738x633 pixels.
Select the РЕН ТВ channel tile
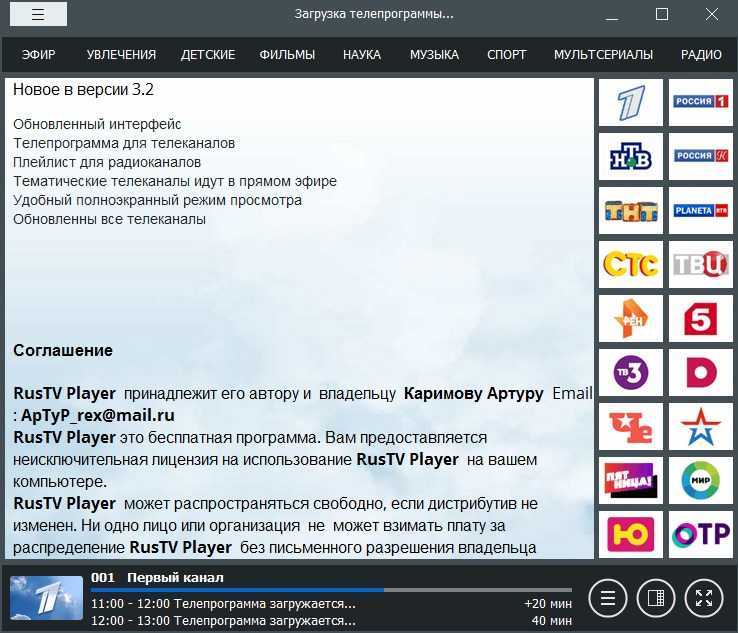[631, 319]
